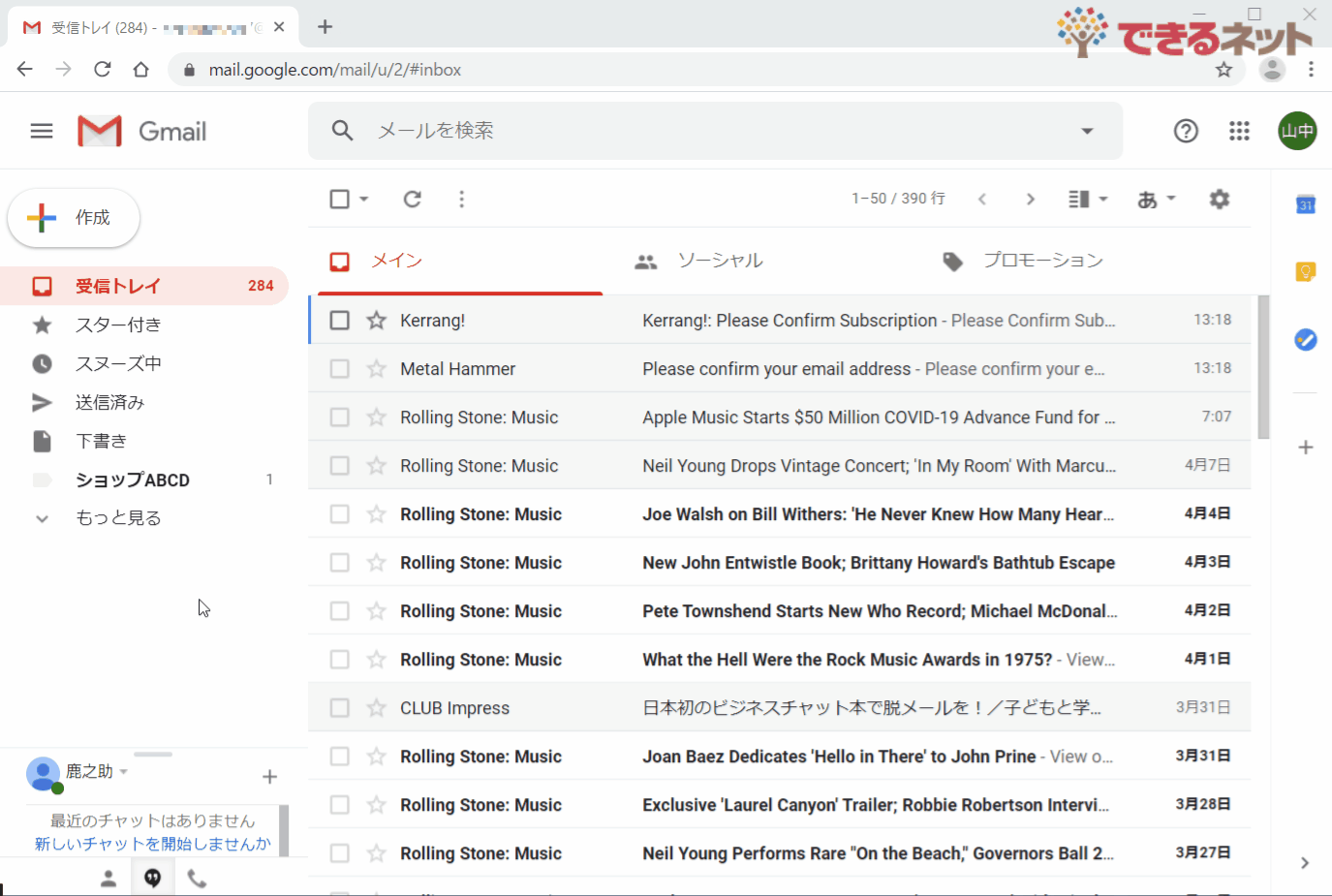The height and width of the screenshot is (896, 1332).
Task: Open the Help question mark icon
Action: click(x=1186, y=131)
